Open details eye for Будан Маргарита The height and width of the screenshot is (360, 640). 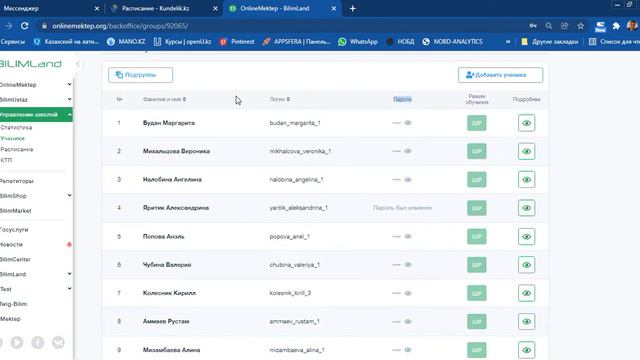click(x=527, y=123)
